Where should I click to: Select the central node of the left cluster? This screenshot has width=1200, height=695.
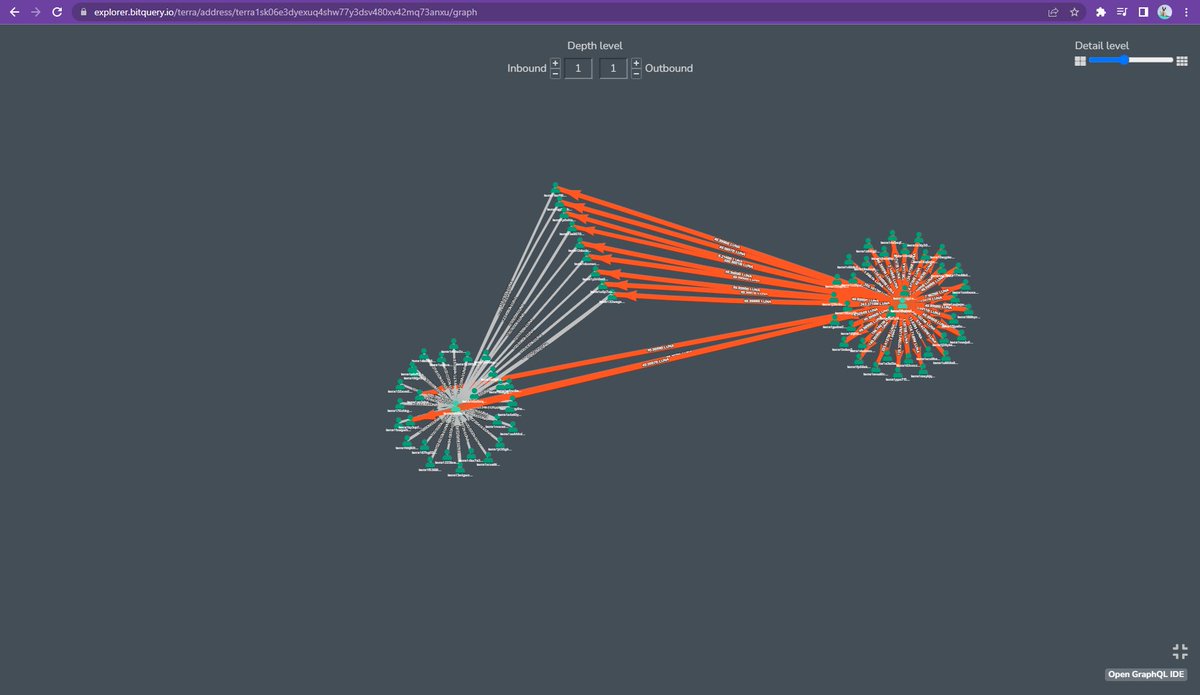coord(456,405)
